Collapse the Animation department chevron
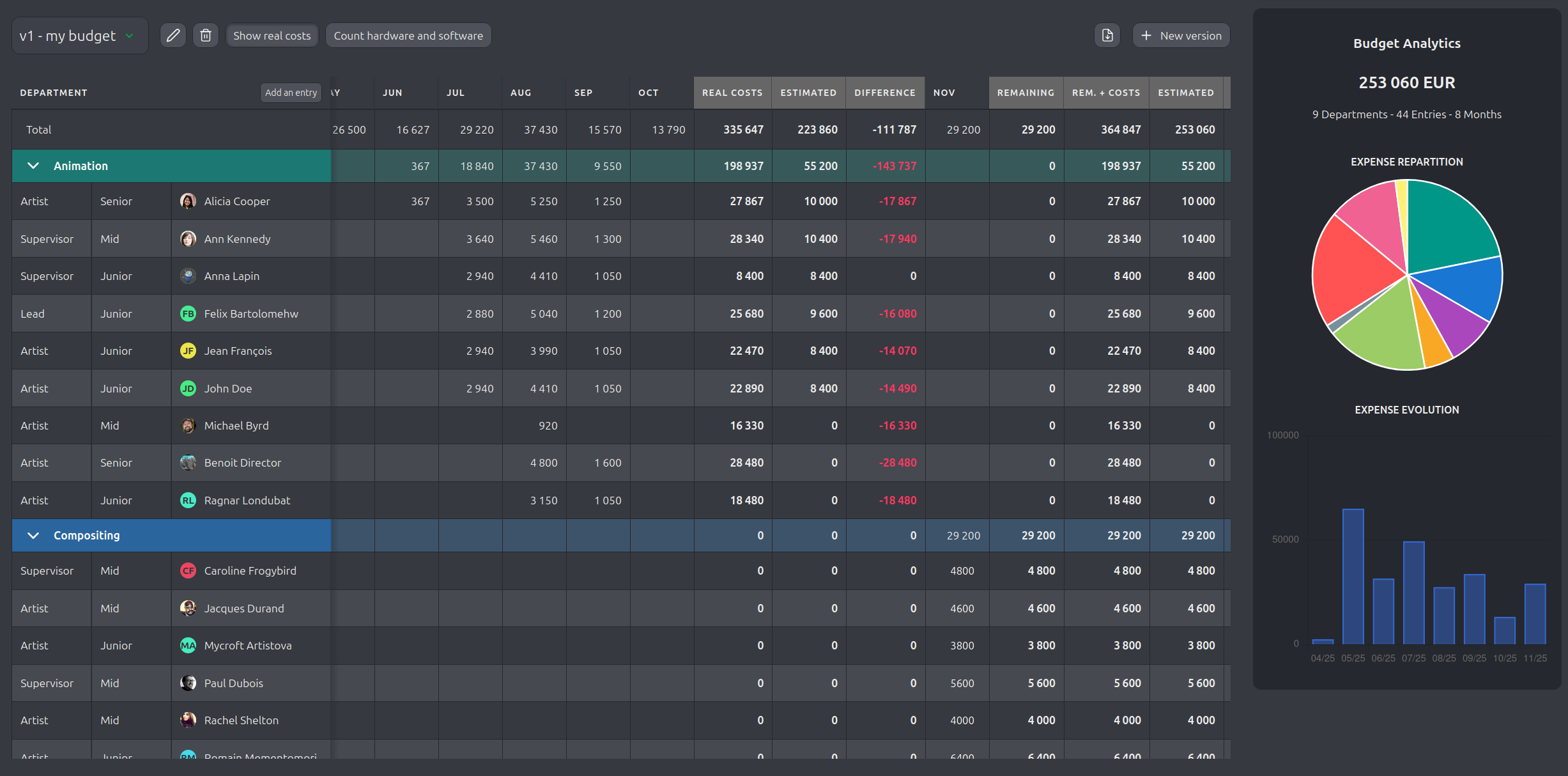 (33, 166)
